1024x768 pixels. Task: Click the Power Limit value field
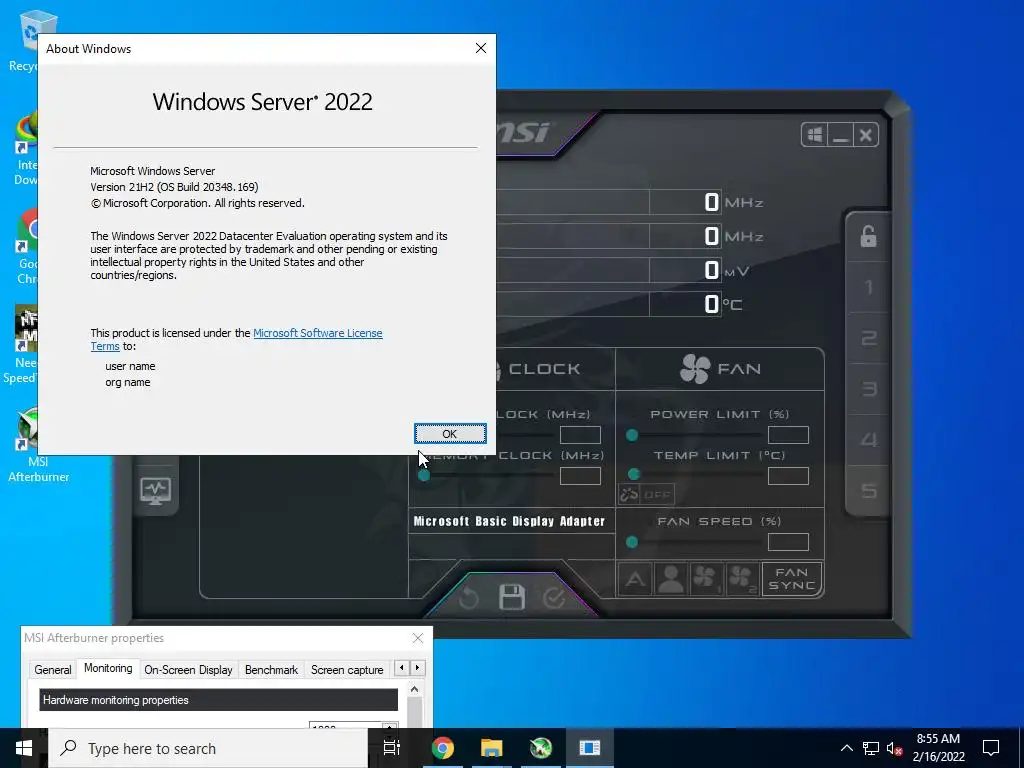pos(788,435)
